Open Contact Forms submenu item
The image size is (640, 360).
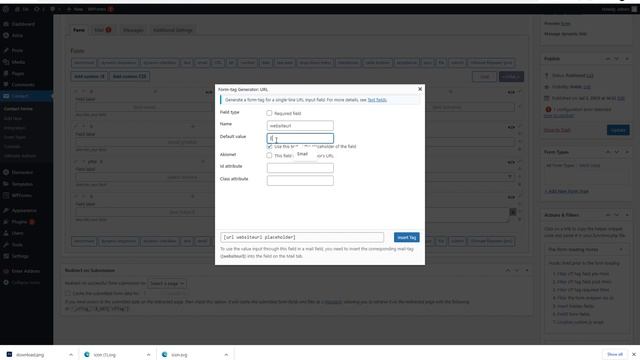tap(18, 109)
